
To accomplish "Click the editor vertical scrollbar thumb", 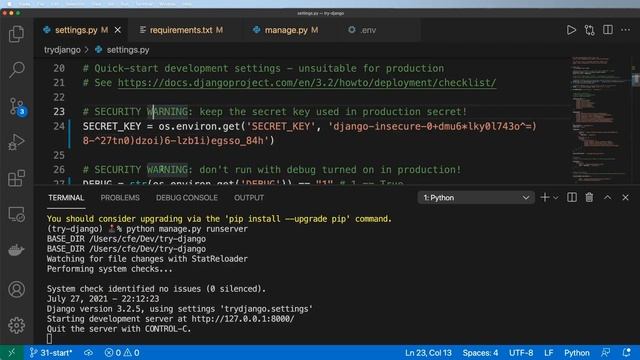I will tap(636, 79).
